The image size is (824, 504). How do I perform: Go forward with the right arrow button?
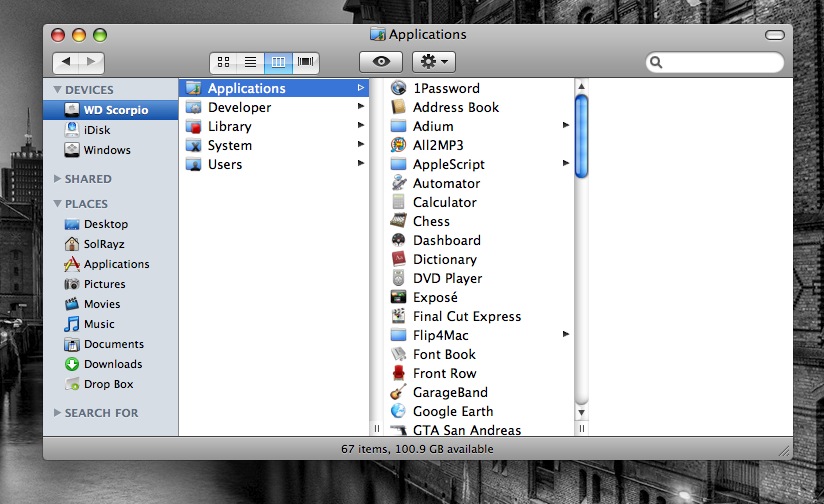(91, 62)
